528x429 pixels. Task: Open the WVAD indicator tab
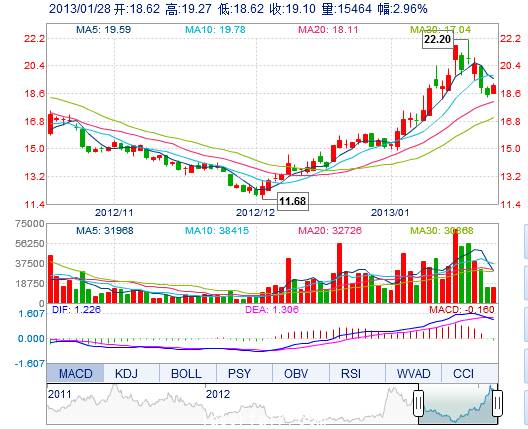pyautogui.click(x=413, y=373)
